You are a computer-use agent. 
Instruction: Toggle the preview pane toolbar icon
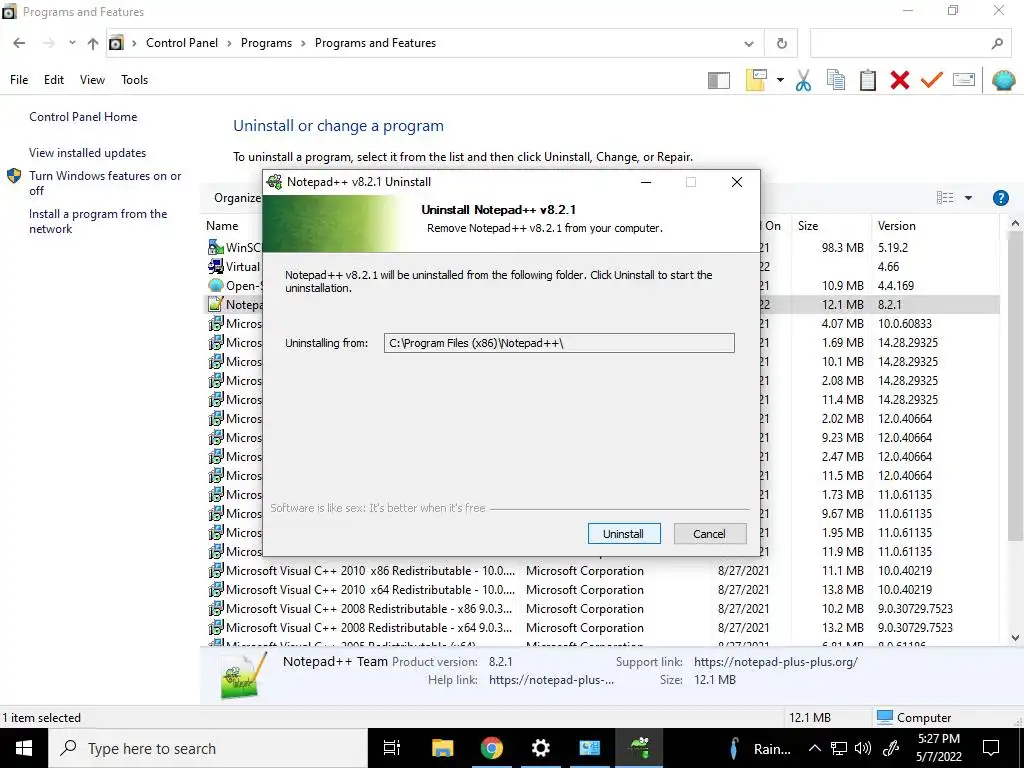[x=718, y=80]
